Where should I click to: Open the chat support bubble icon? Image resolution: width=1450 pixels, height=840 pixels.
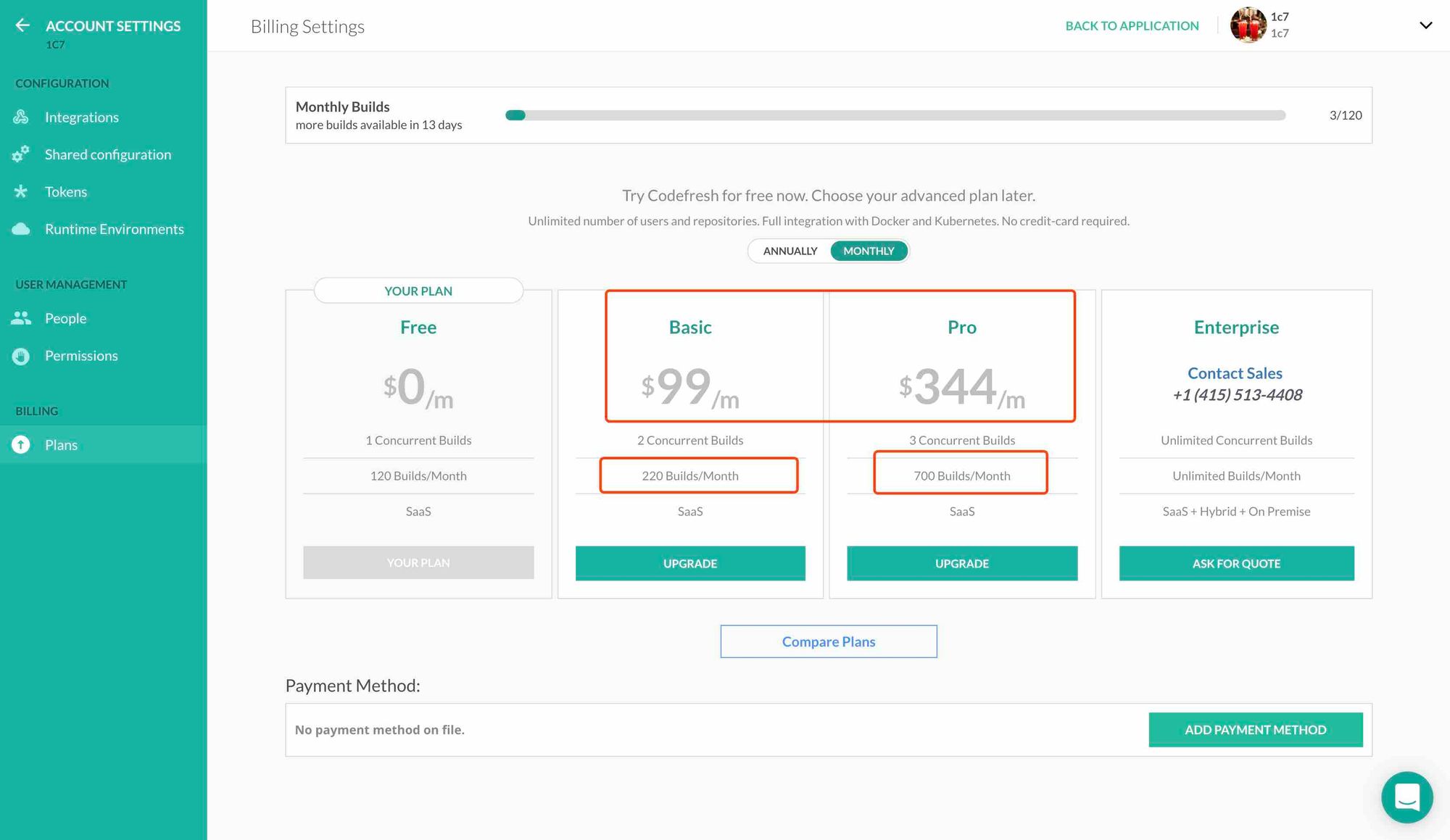click(x=1406, y=797)
